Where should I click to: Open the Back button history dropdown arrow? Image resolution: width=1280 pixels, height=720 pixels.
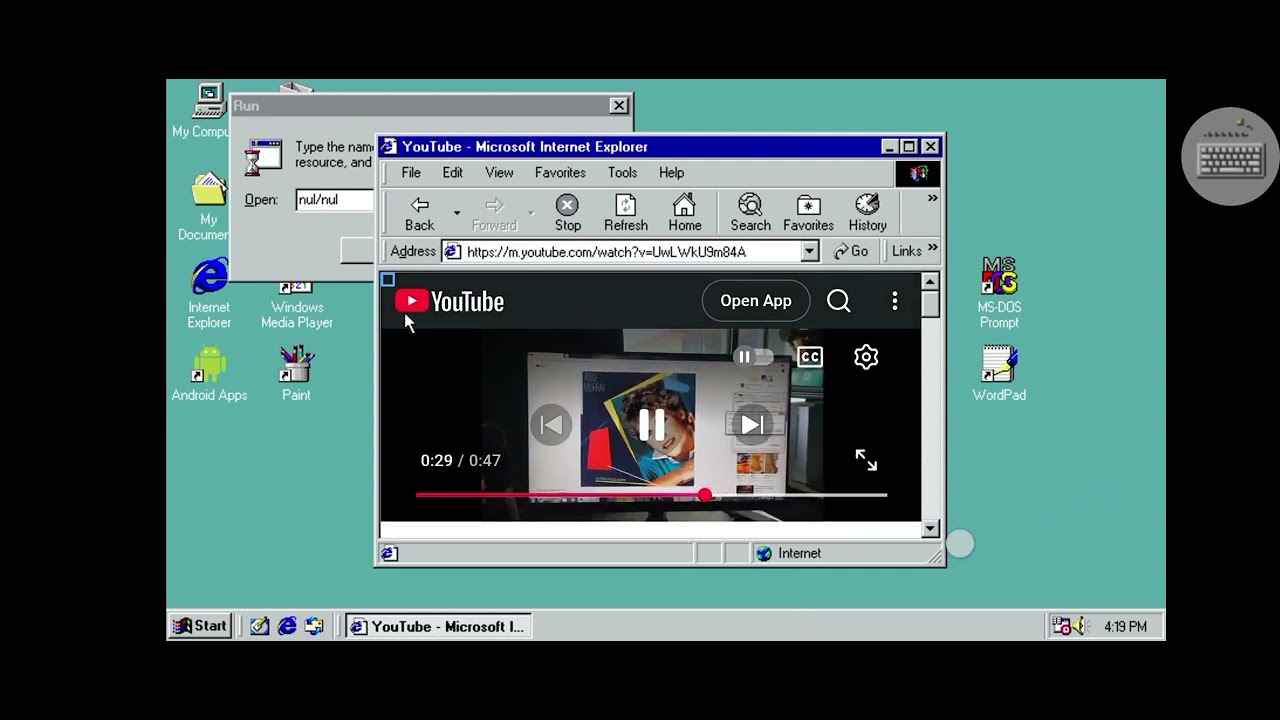tap(456, 213)
